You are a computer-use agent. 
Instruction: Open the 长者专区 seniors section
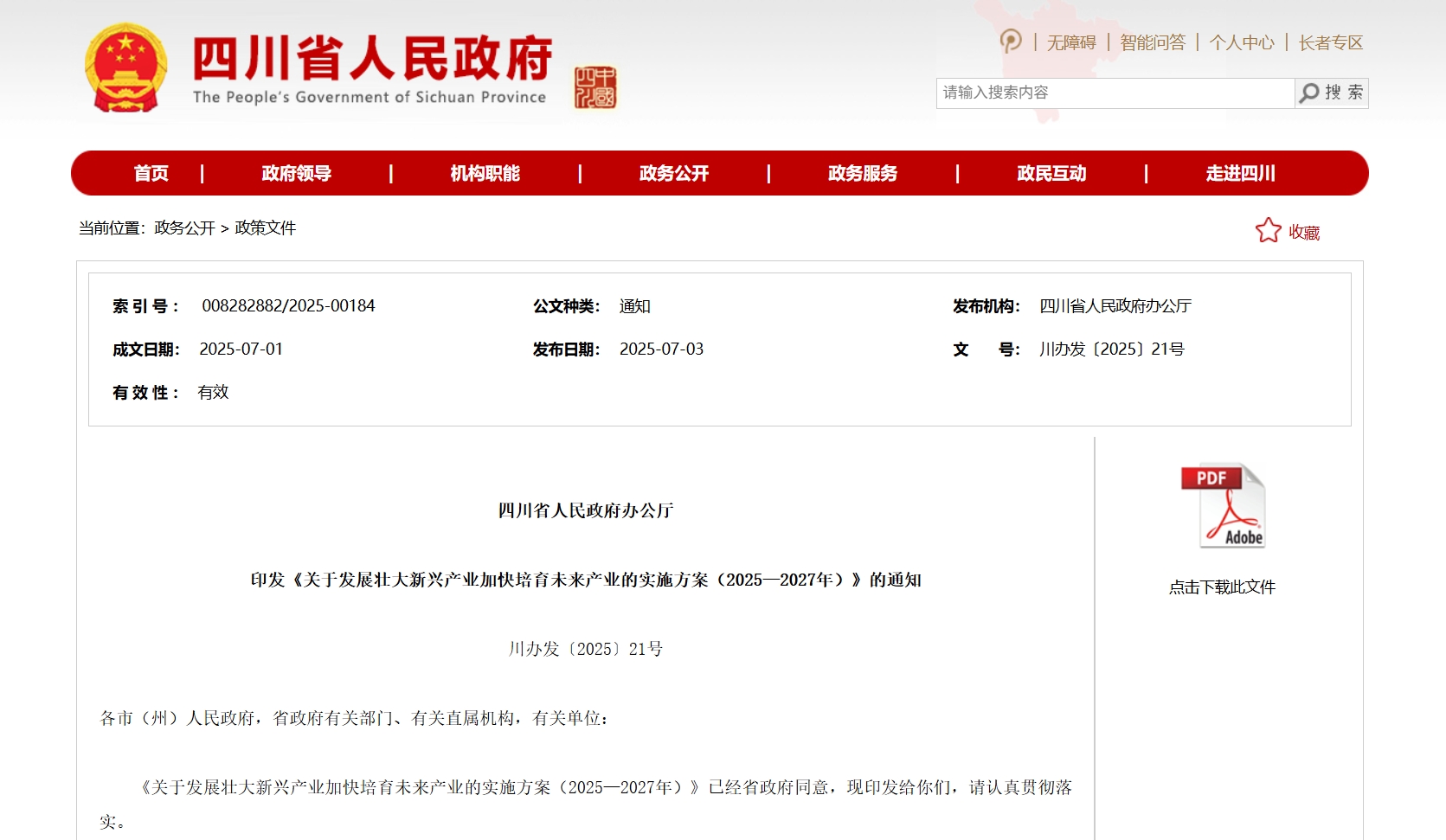click(1330, 42)
